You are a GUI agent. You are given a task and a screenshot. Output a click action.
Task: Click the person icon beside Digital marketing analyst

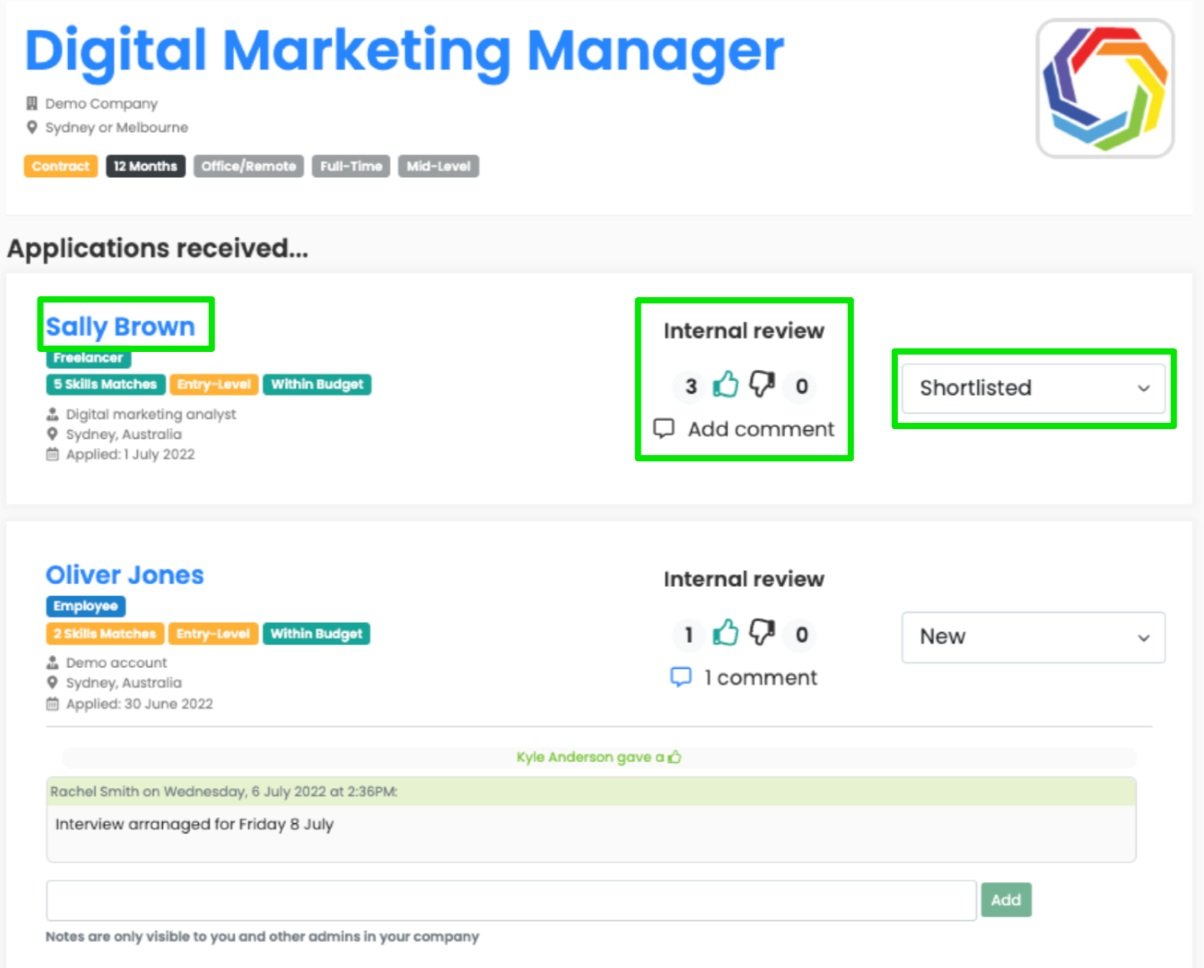[53, 414]
